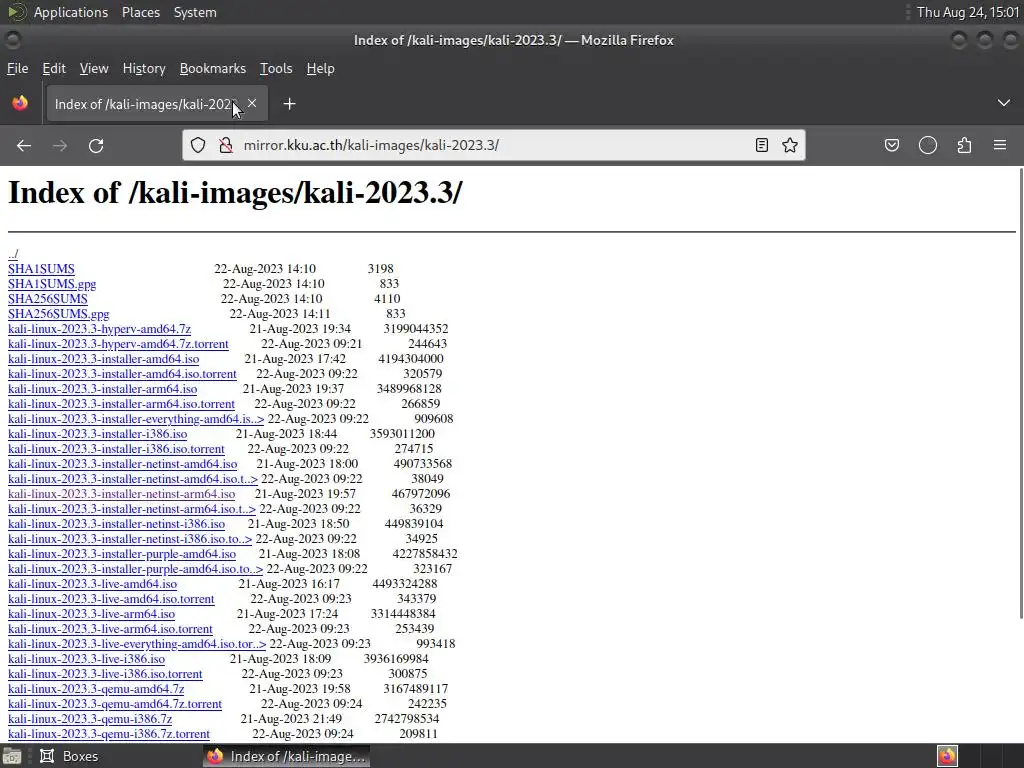Screen dimensions: 1024x768
Task: Open the SHA1SUMS.gpg link
Action: (x=52, y=283)
